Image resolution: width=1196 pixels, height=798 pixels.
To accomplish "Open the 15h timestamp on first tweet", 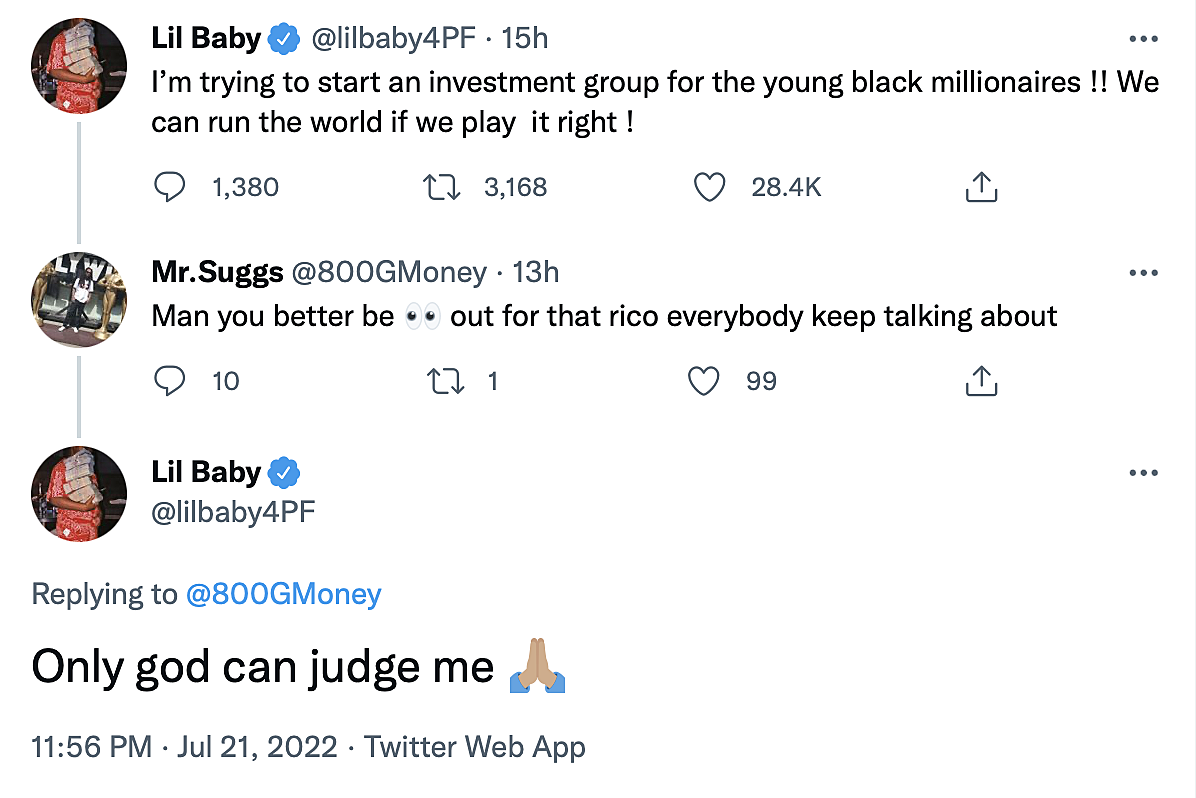I will [x=525, y=39].
